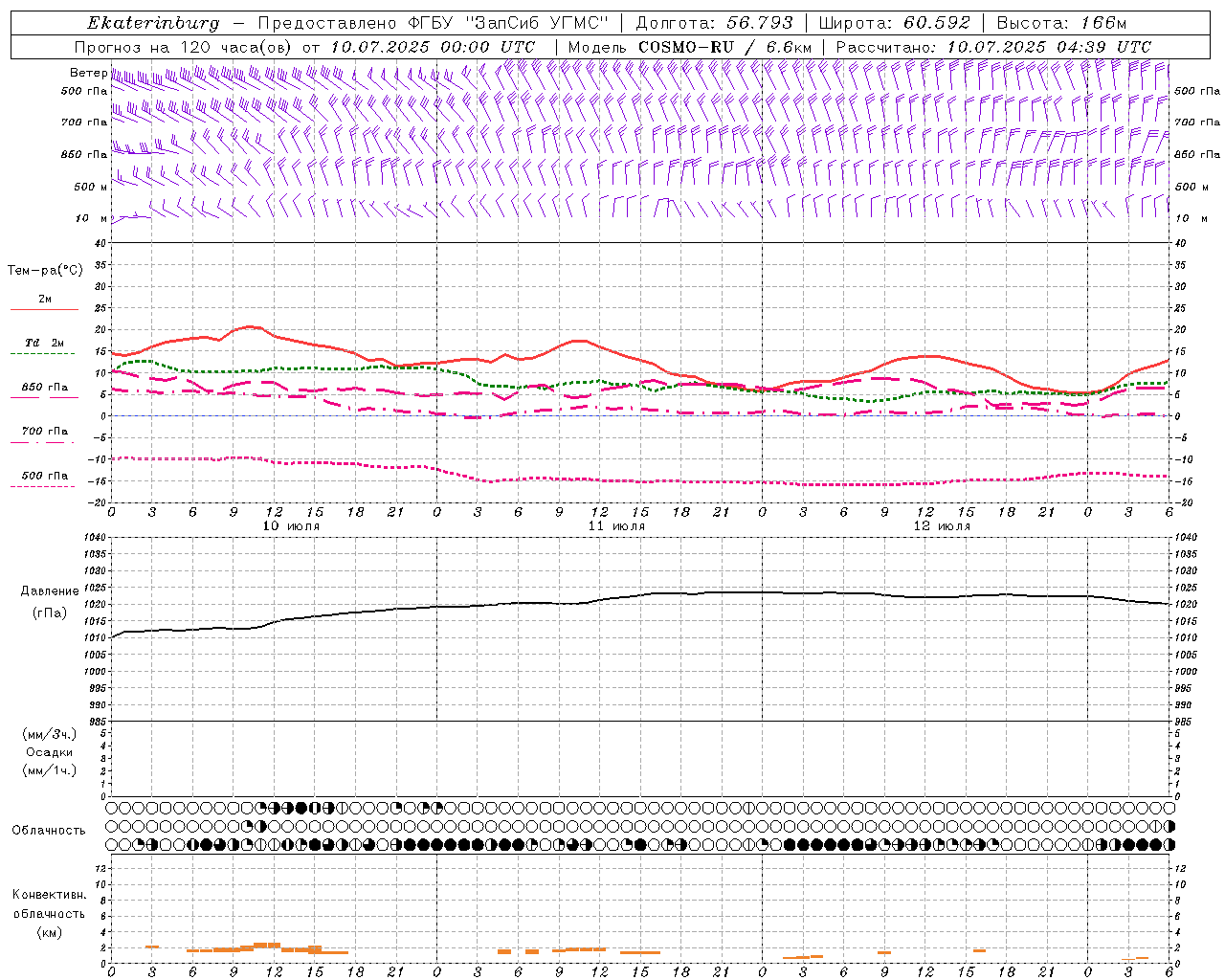Select the forecast start time "00:00 UTC"
1225x980 pixels.
pyautogui.click(x=487, y=47)
